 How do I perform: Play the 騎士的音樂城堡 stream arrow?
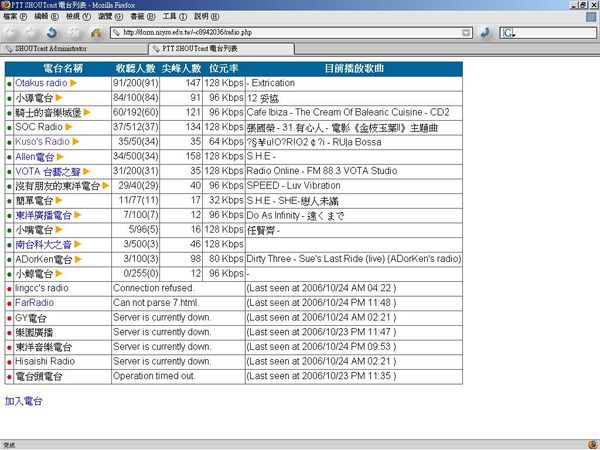tap(87, 112)
